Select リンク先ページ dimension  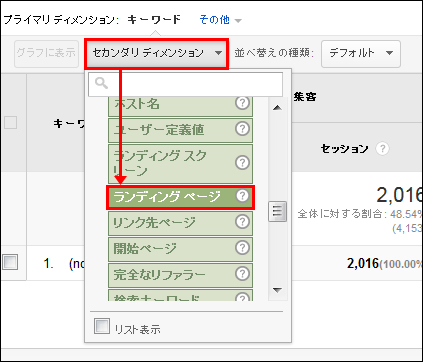tap(180, 223)
